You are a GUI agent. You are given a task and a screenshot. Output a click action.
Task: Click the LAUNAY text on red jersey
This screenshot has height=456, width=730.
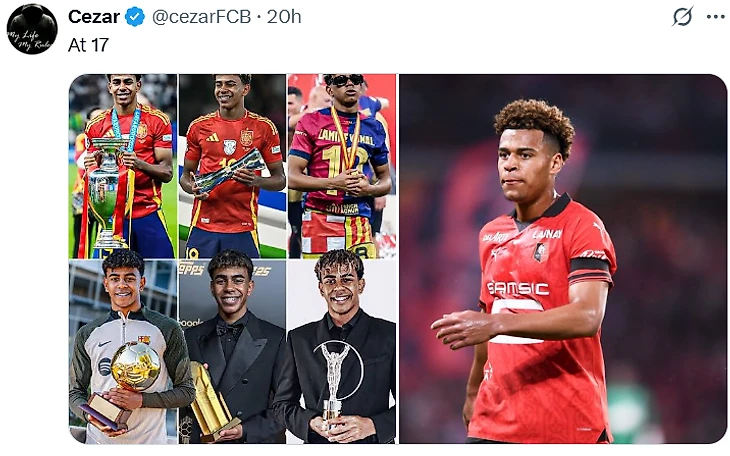547,234
